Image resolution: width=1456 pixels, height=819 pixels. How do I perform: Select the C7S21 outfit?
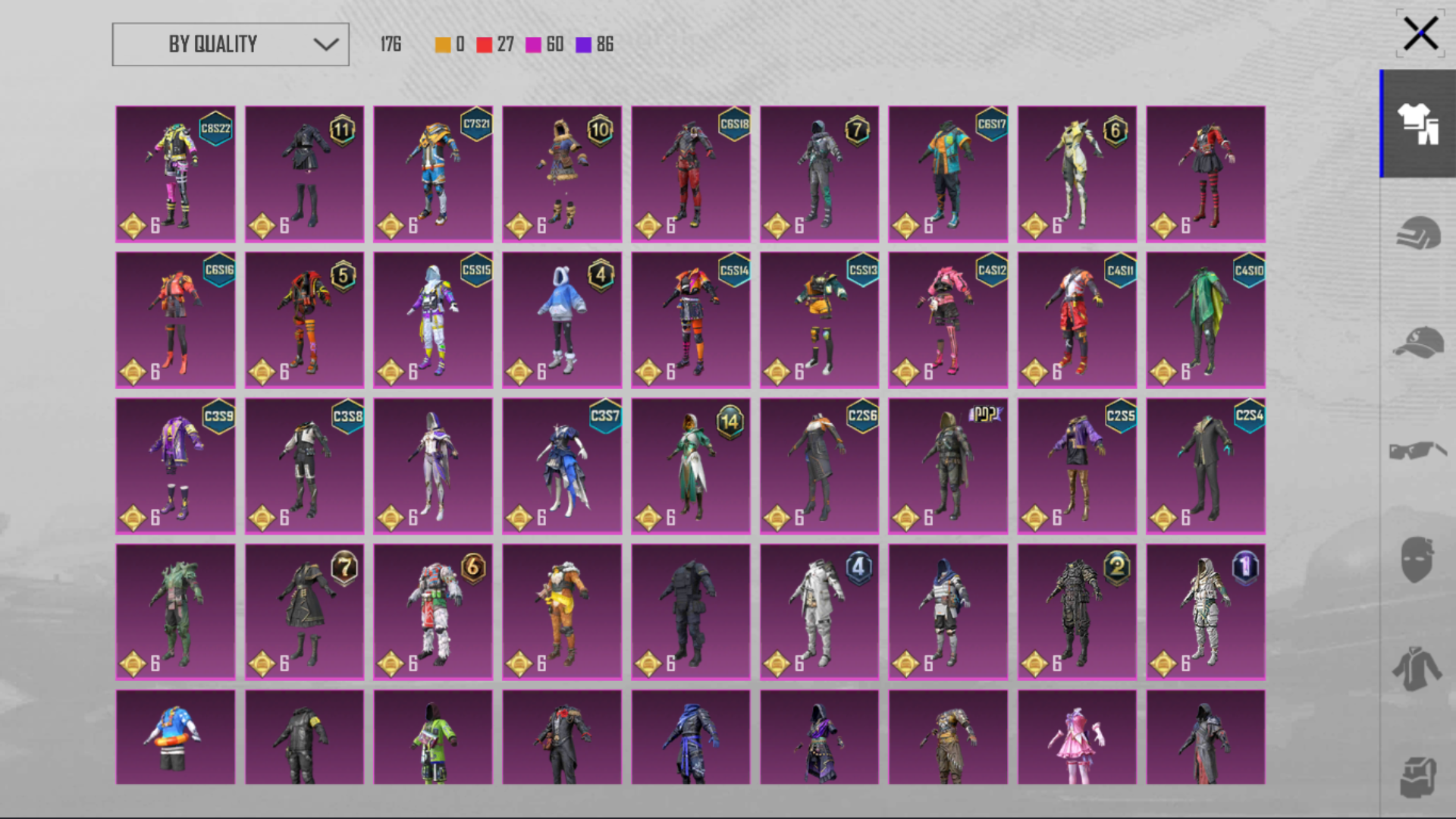click(433, 174)
